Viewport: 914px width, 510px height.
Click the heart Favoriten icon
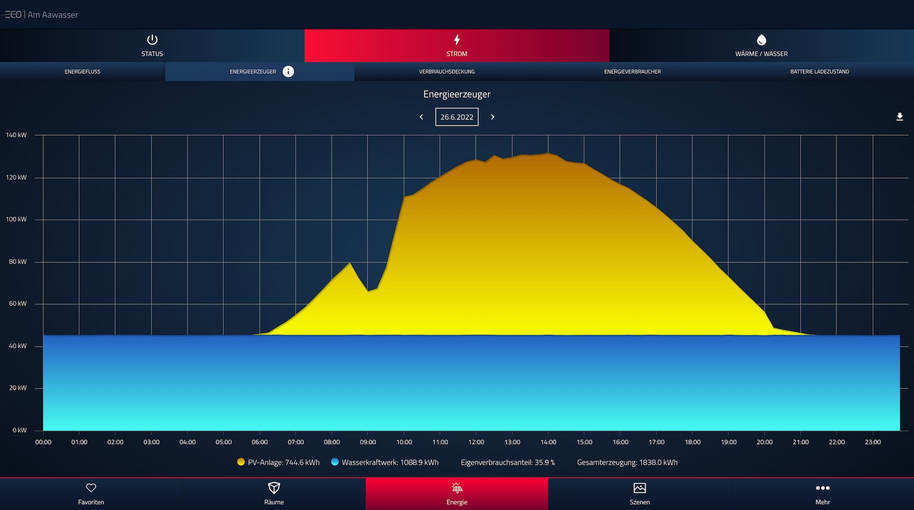(91, 488)
